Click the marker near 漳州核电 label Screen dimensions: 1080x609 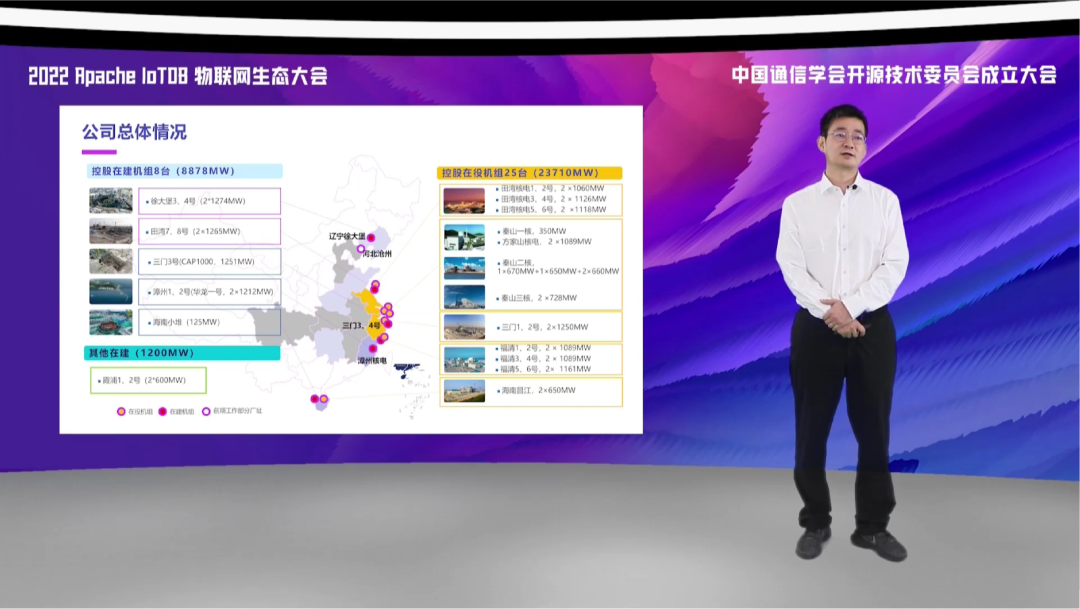(x=372, y=350)
